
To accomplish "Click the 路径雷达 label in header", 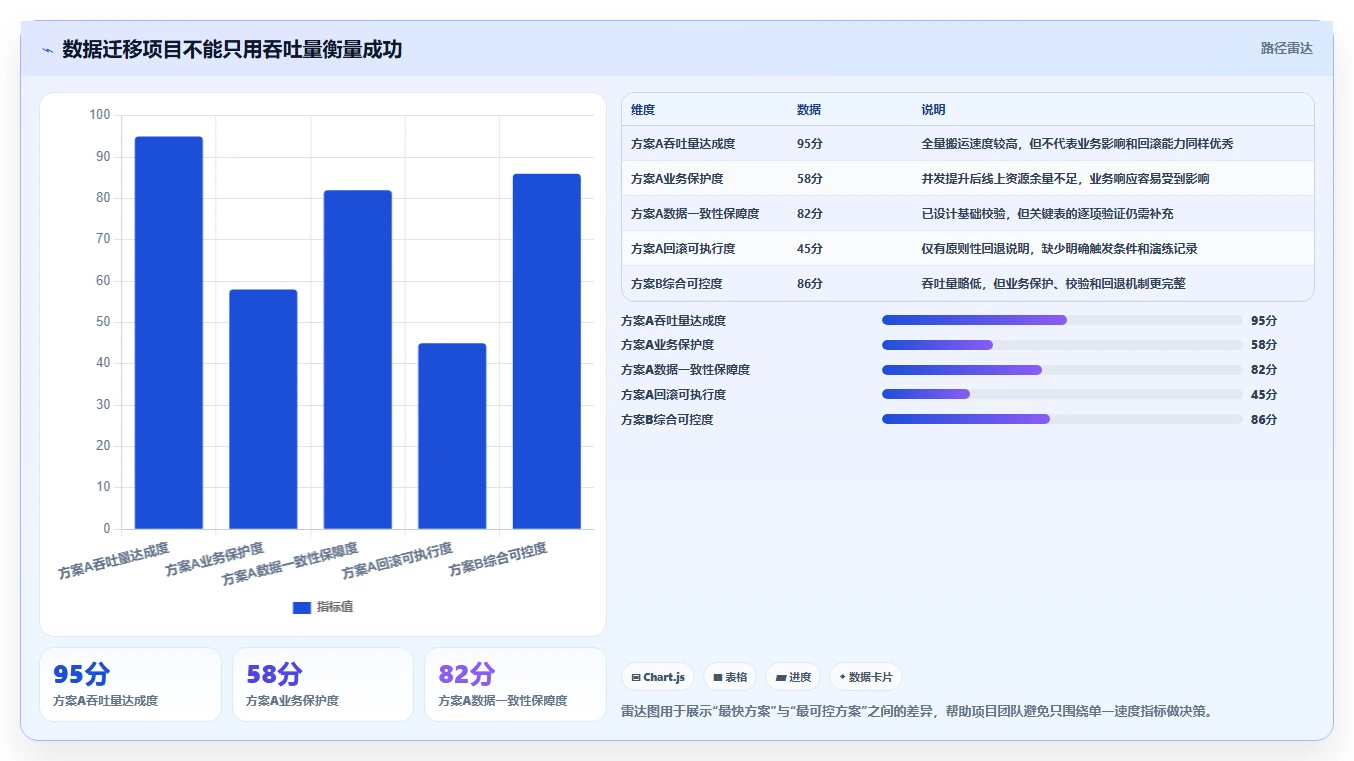I will 1286,48.
